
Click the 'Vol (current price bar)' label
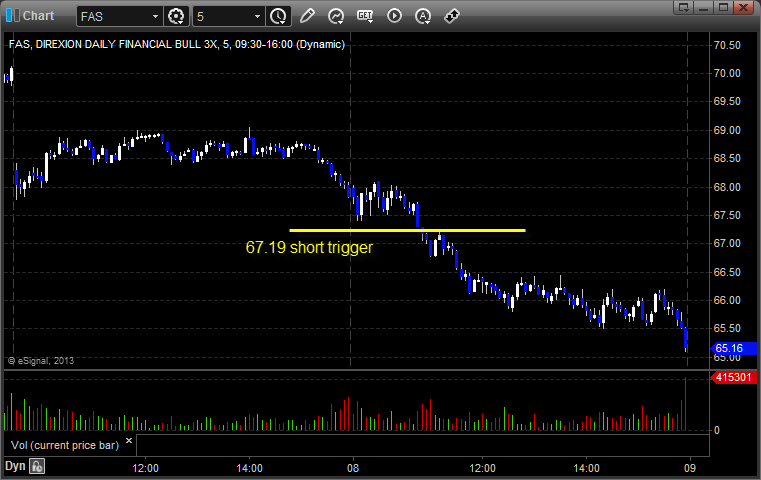tap(65, 445)
